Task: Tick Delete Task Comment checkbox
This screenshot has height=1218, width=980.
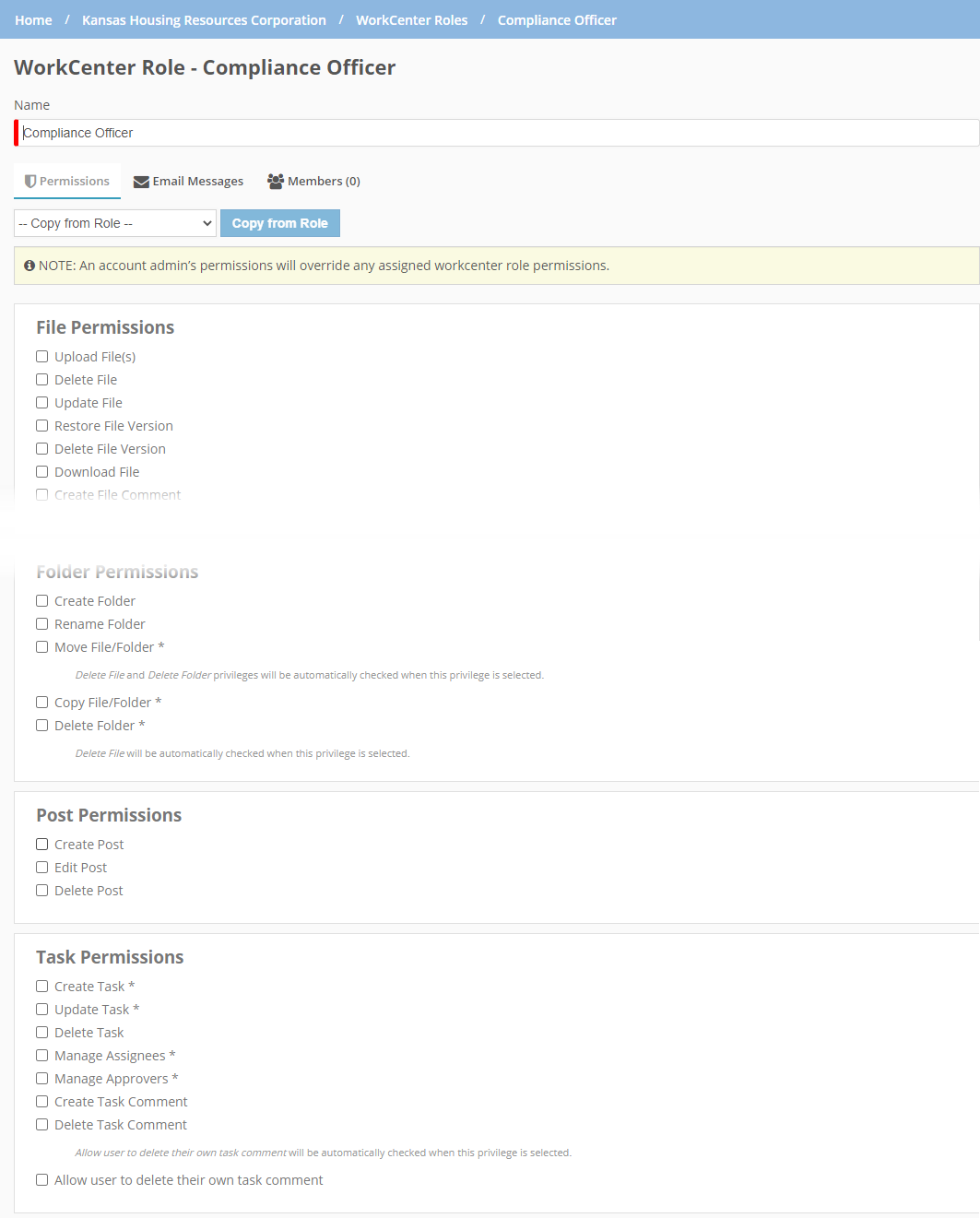Action: (x=42, y=1125)
